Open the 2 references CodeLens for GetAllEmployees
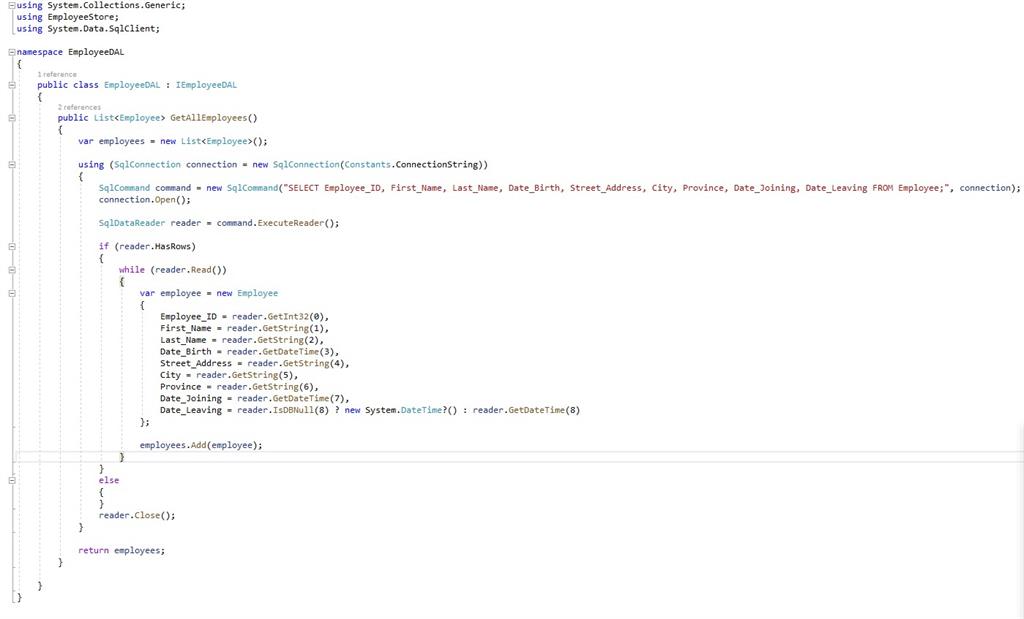Viewport: 1024px width, 619px height. [78, 106]
